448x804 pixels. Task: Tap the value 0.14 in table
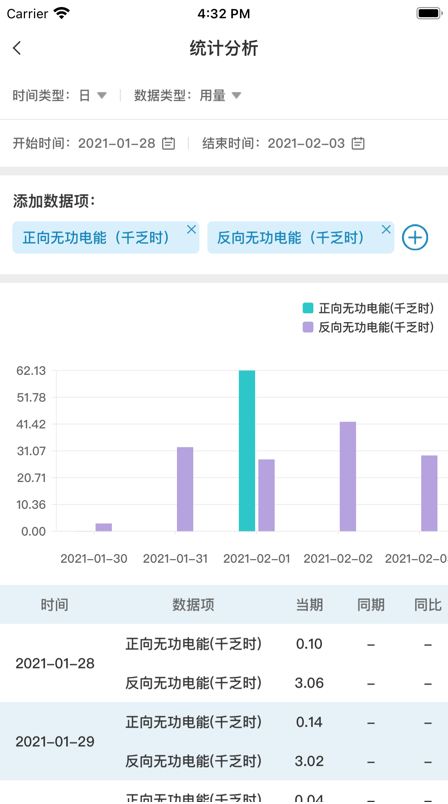310,722
